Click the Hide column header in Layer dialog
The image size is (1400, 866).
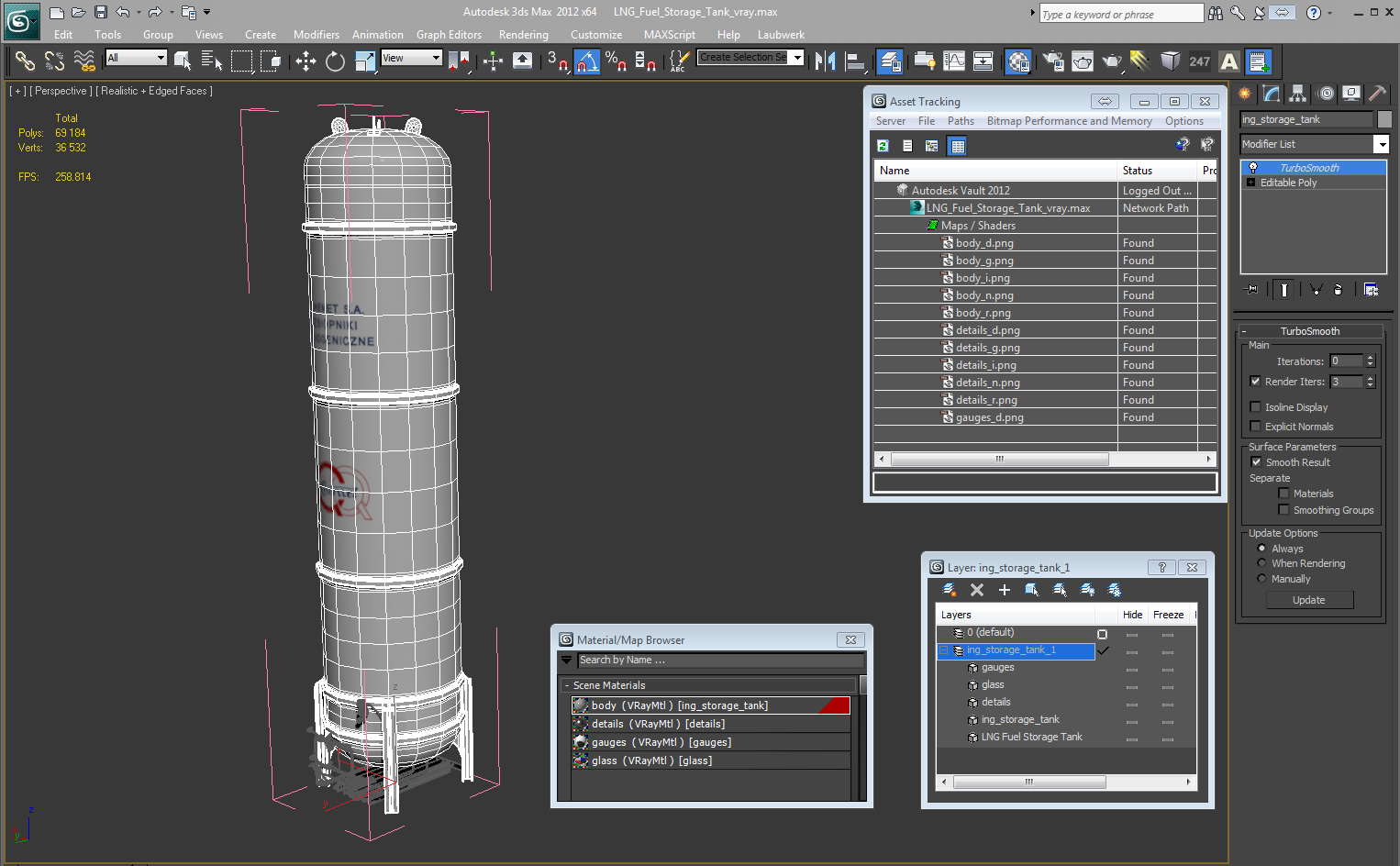(1132, 615)
